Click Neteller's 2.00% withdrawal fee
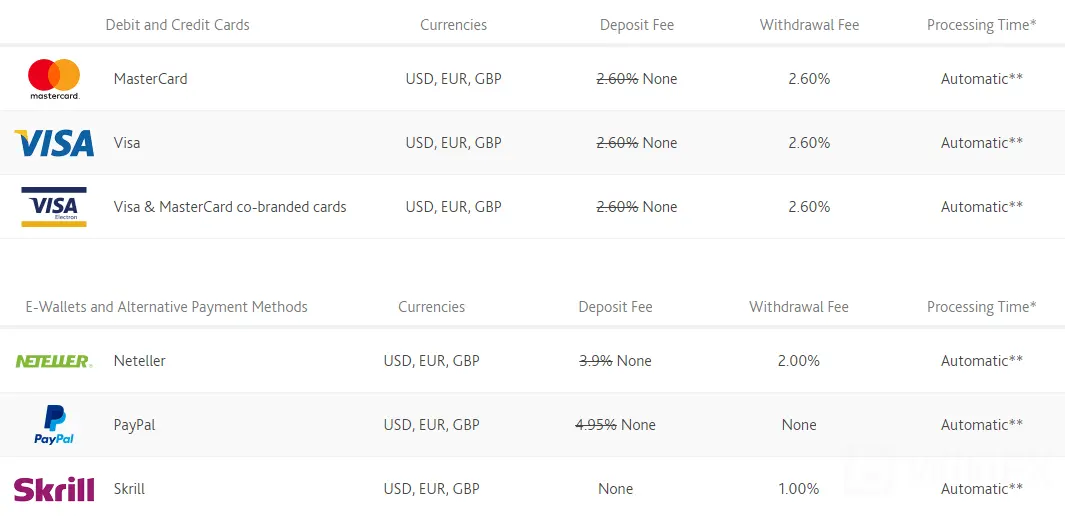Image resolution: width=1065 pixels, height=516 pixels. click(x=799, y=361)
